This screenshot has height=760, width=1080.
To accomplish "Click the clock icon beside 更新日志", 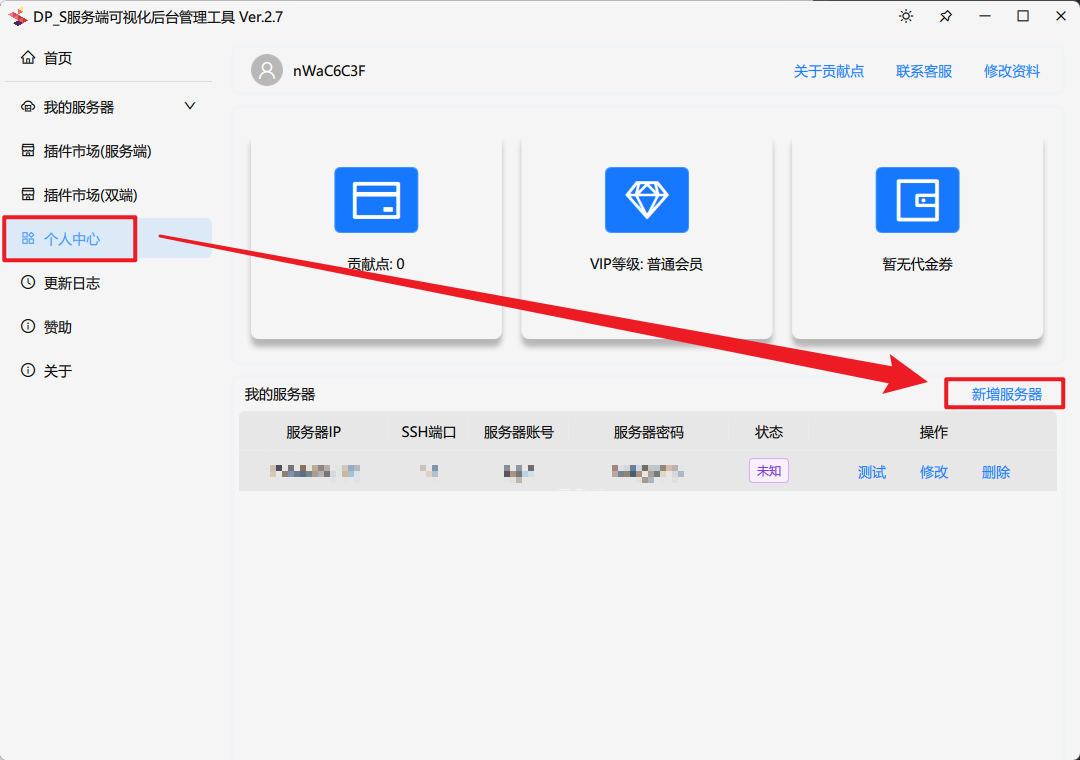I will click(x=28, y=283).
